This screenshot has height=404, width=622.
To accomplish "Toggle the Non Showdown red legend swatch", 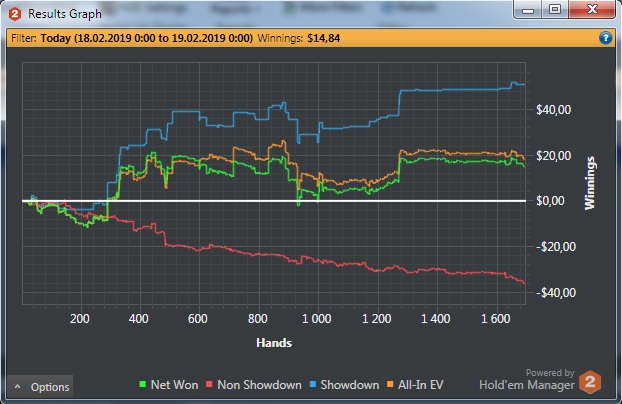I will click(209, 384).
